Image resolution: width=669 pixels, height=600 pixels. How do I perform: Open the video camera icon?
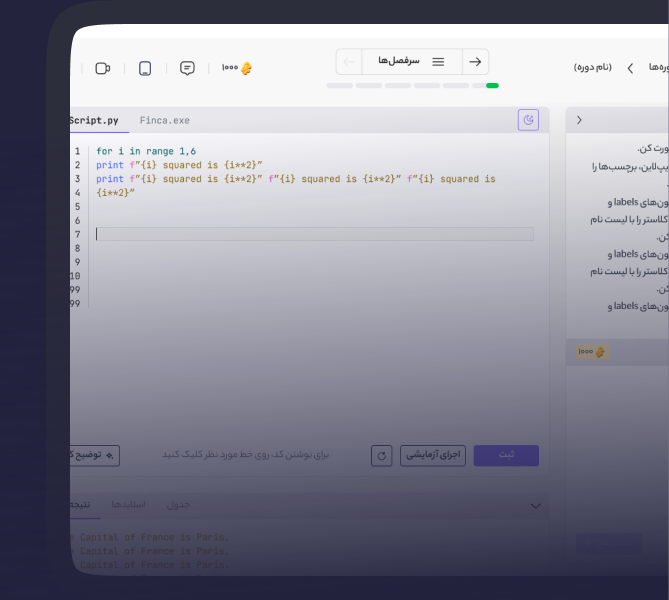(102, 68)
